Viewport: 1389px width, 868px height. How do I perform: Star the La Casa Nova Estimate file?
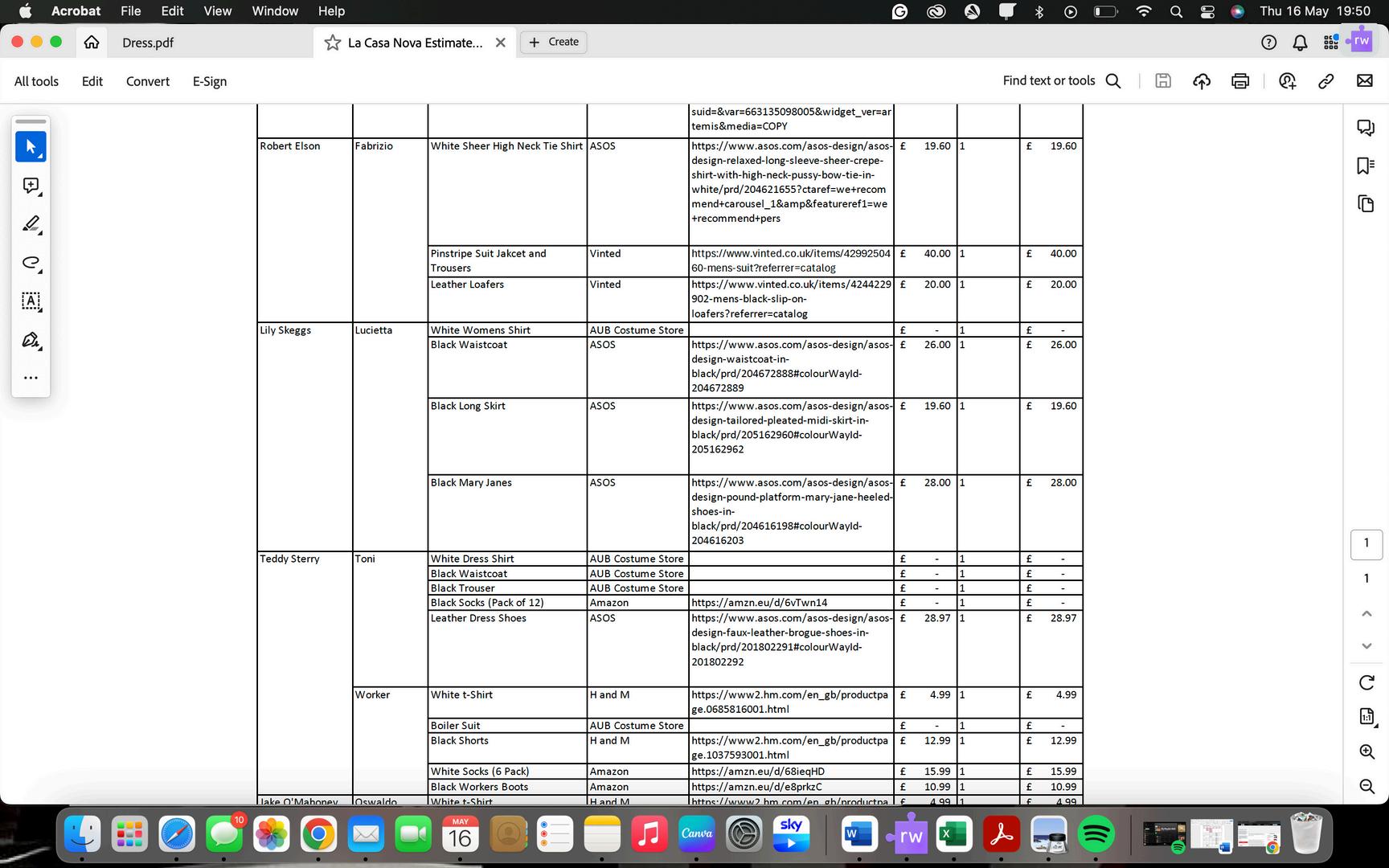pyautogui.click(x=333, y=43)
